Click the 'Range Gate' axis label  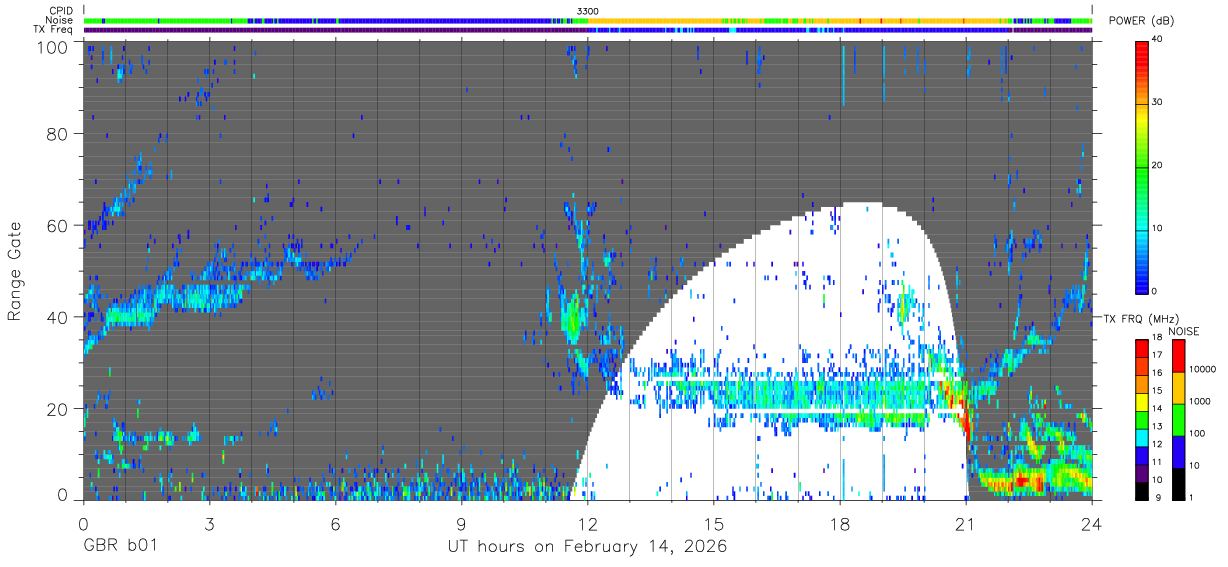pyautogui.click(x=16, y=270)
